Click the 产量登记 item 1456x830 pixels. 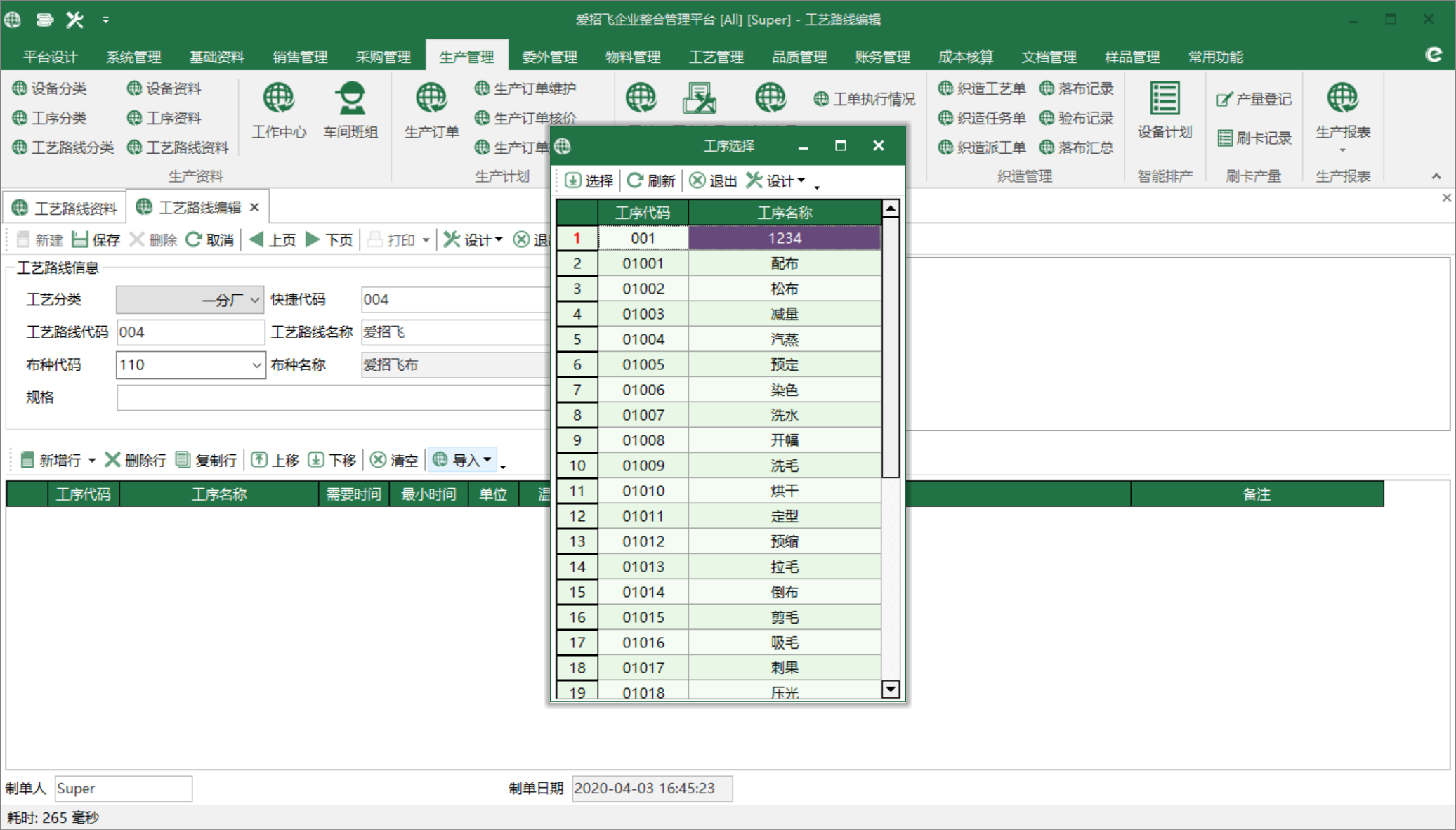pos(1254,99)
